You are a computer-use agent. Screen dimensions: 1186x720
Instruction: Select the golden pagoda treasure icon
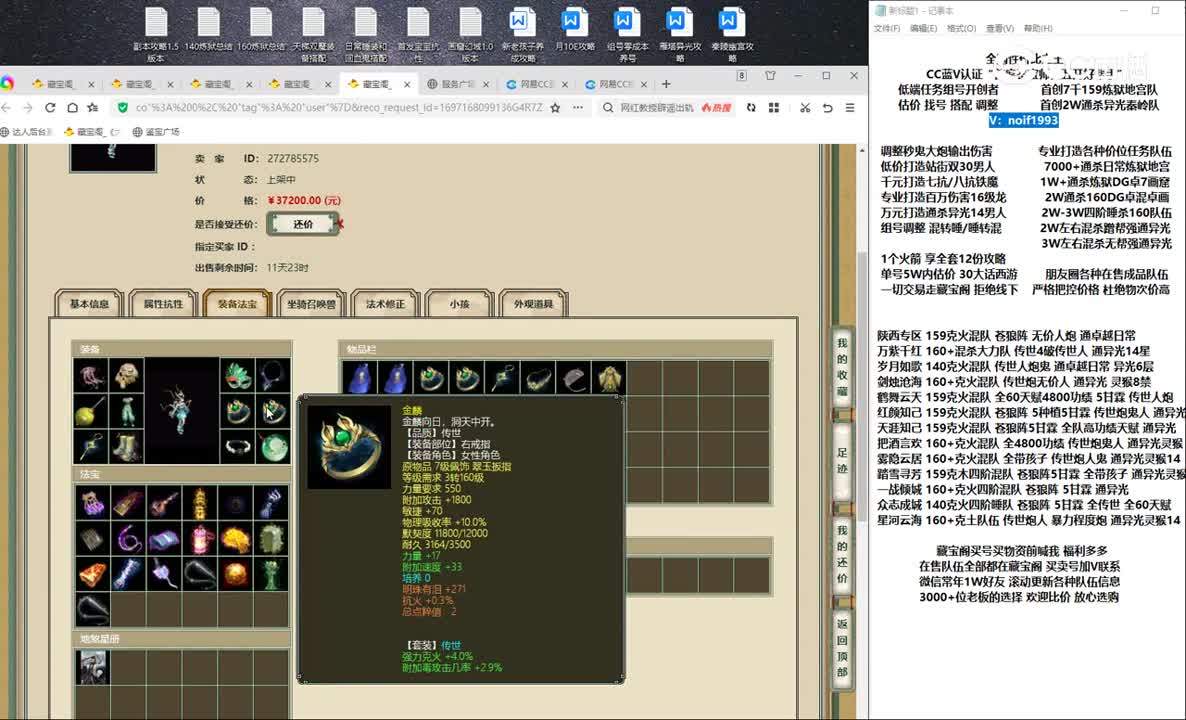click(x=200, y=502)
